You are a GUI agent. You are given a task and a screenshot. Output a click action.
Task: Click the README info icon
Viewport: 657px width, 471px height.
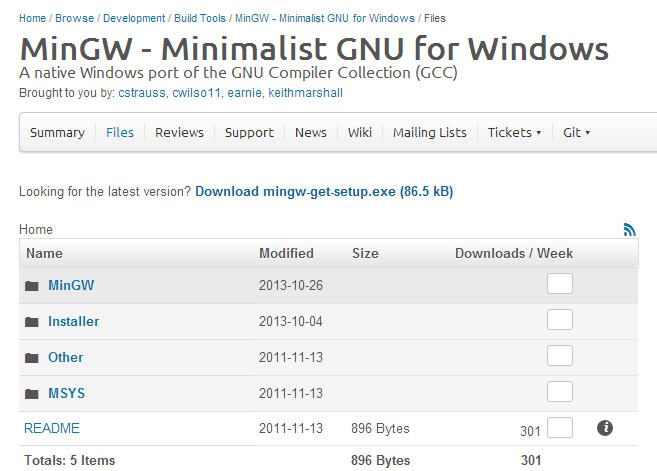pos(604,428)
